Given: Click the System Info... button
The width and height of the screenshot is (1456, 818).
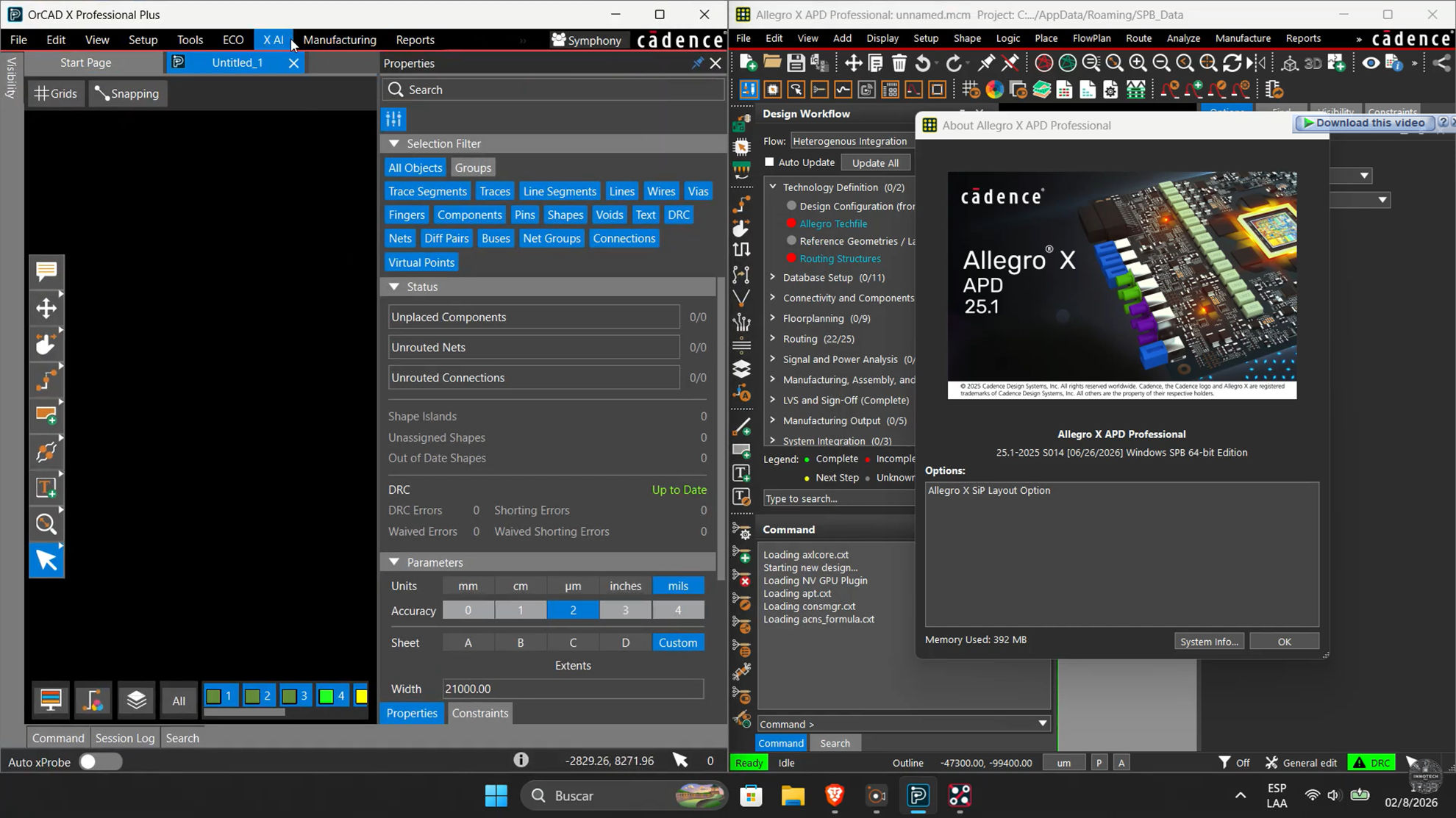Looking at the screenshot, I should pos(1209,642).
